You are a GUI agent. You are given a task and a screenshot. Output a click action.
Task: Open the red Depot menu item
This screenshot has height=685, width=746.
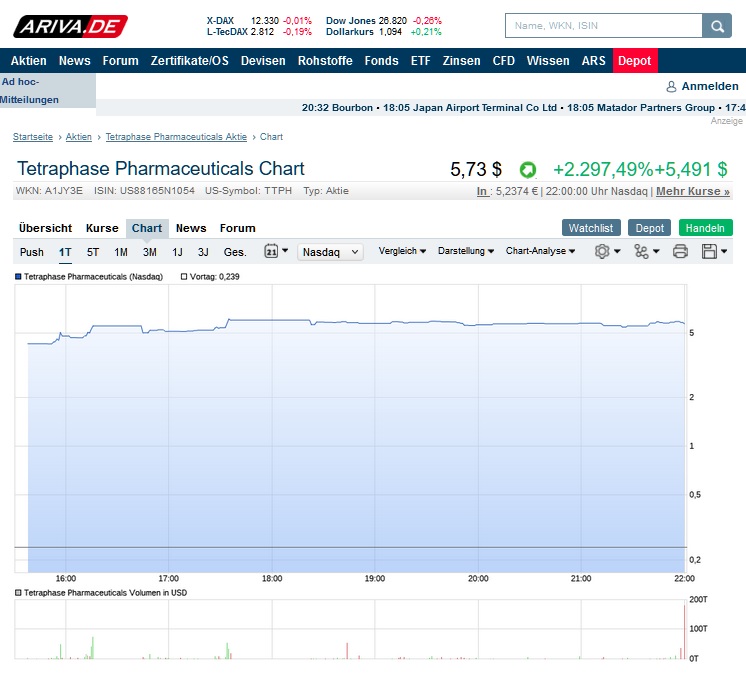click(x=635, y=61)
